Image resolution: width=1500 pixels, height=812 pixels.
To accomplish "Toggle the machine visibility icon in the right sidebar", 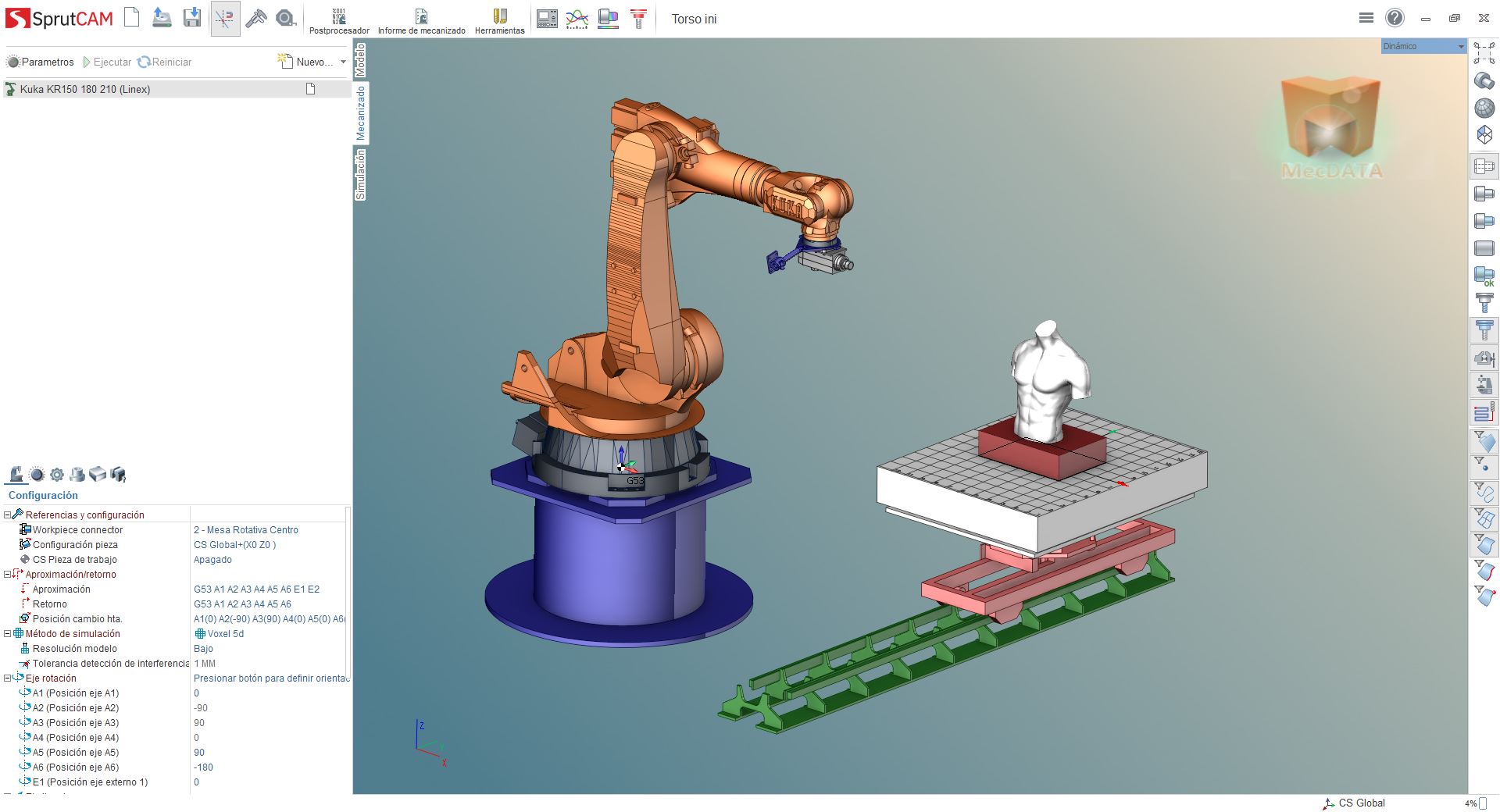I will (x=1484, y=386).
